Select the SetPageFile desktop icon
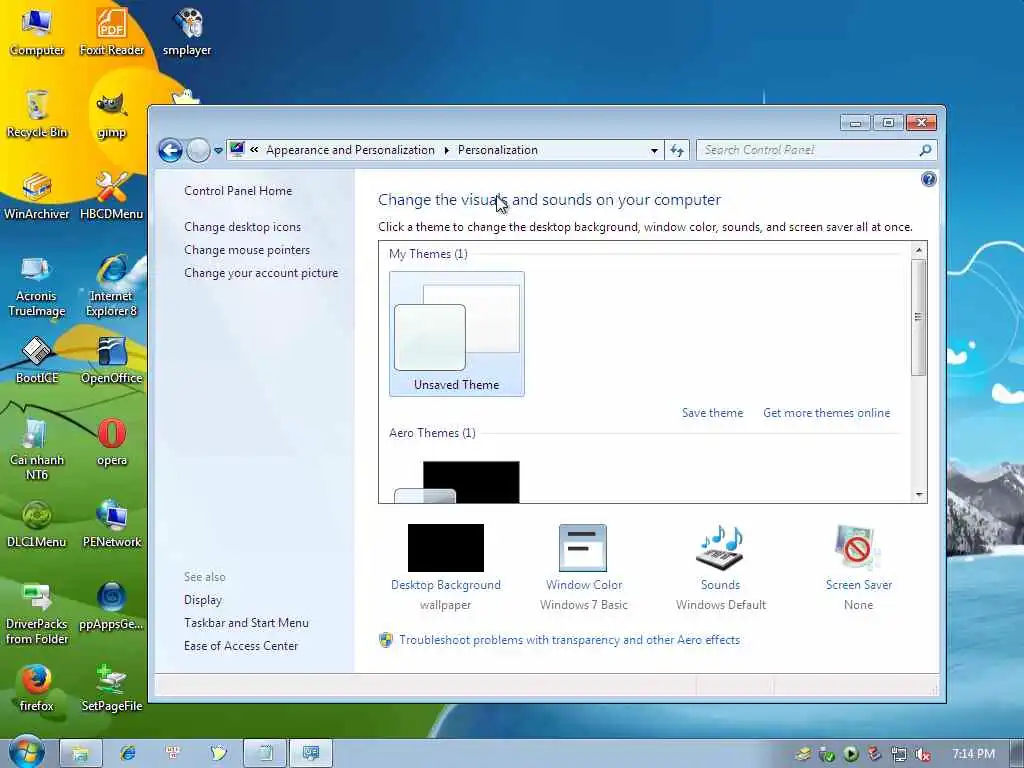 click(112, 688)
